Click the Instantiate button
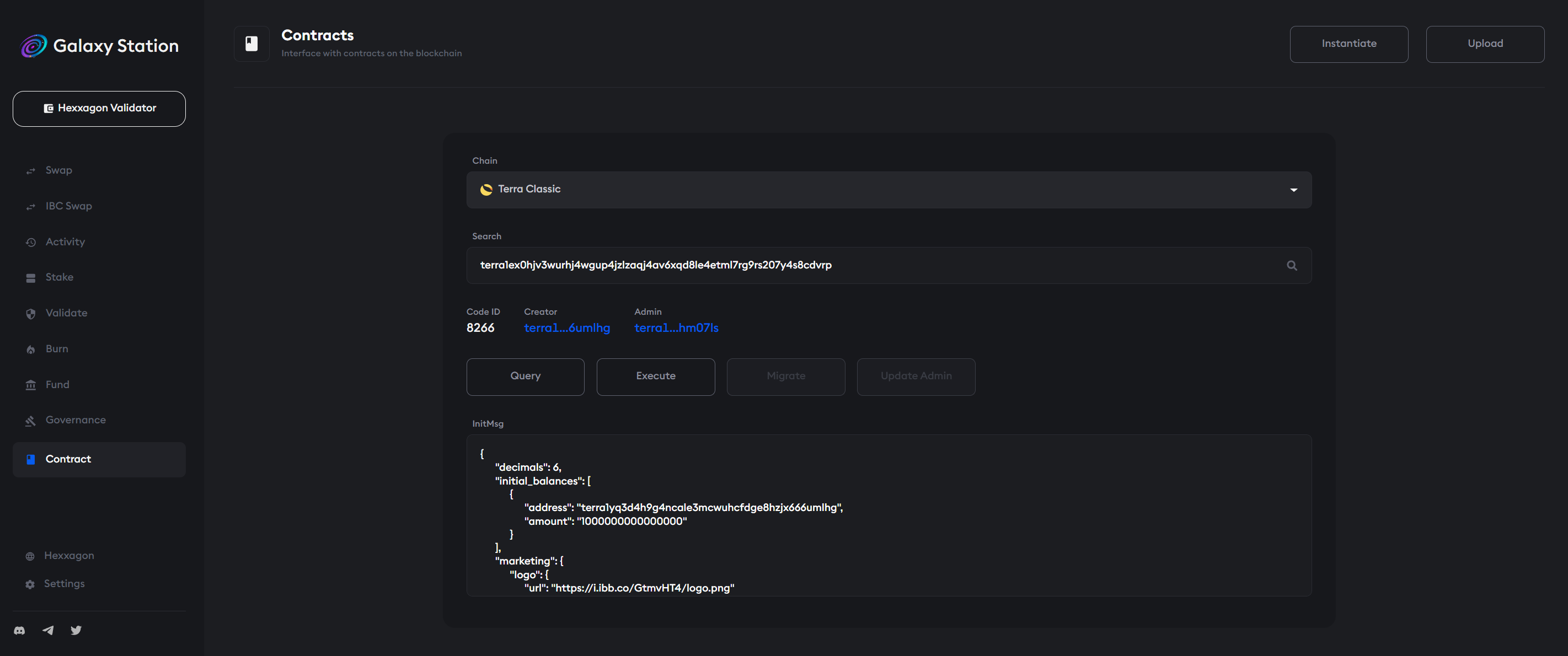1568x656 pixels. pyautogui.click(x=1348, y=44)
